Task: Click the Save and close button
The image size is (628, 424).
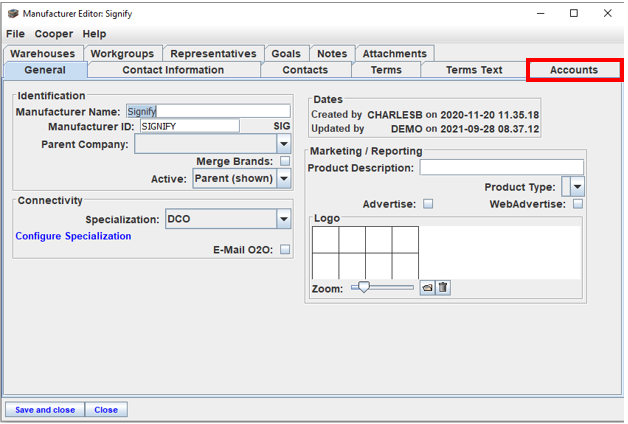Action: [x=45, y=410]
